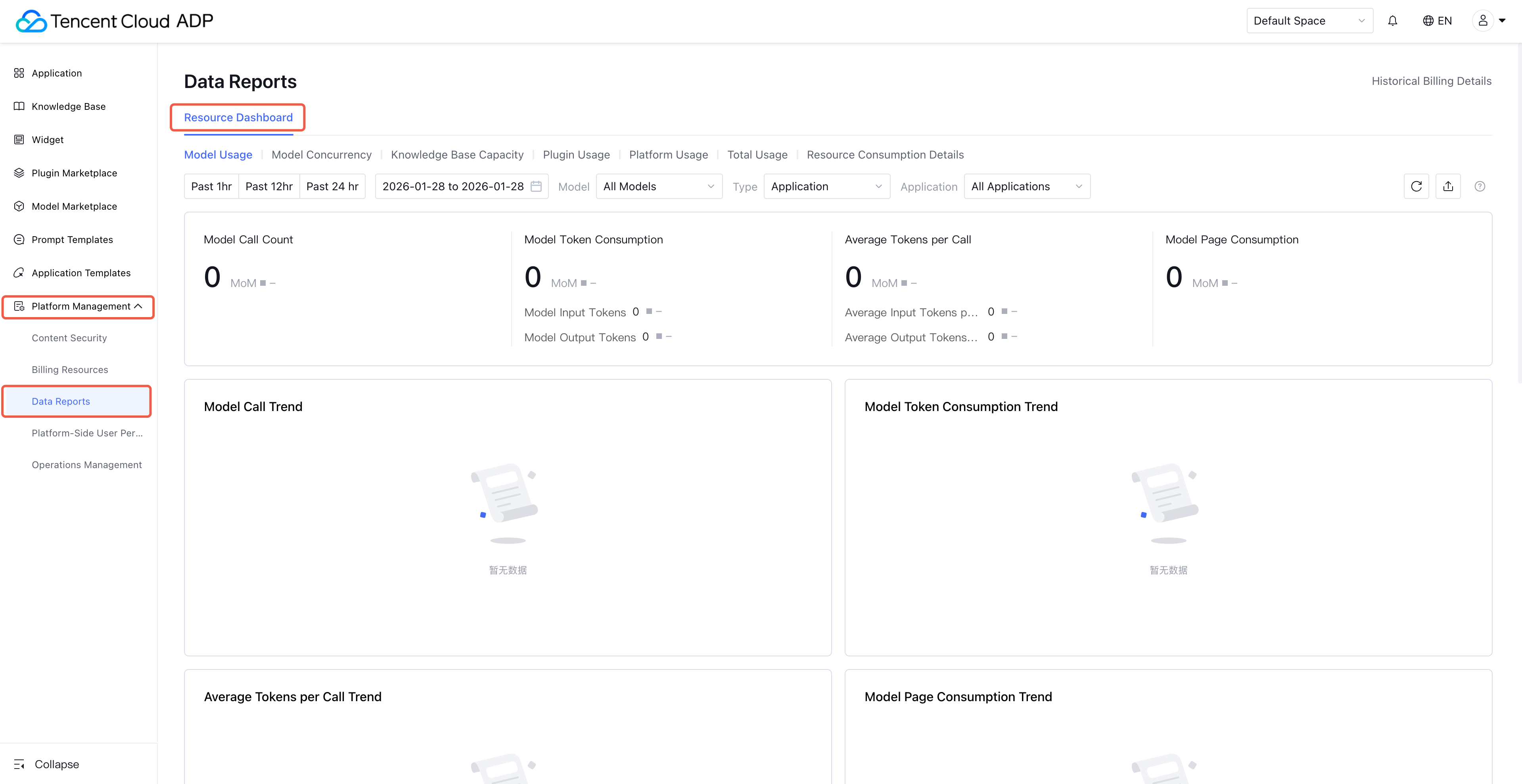Open the notification bell
This screenshot has height=784, width=1522.
click(x=1393, y=21)
